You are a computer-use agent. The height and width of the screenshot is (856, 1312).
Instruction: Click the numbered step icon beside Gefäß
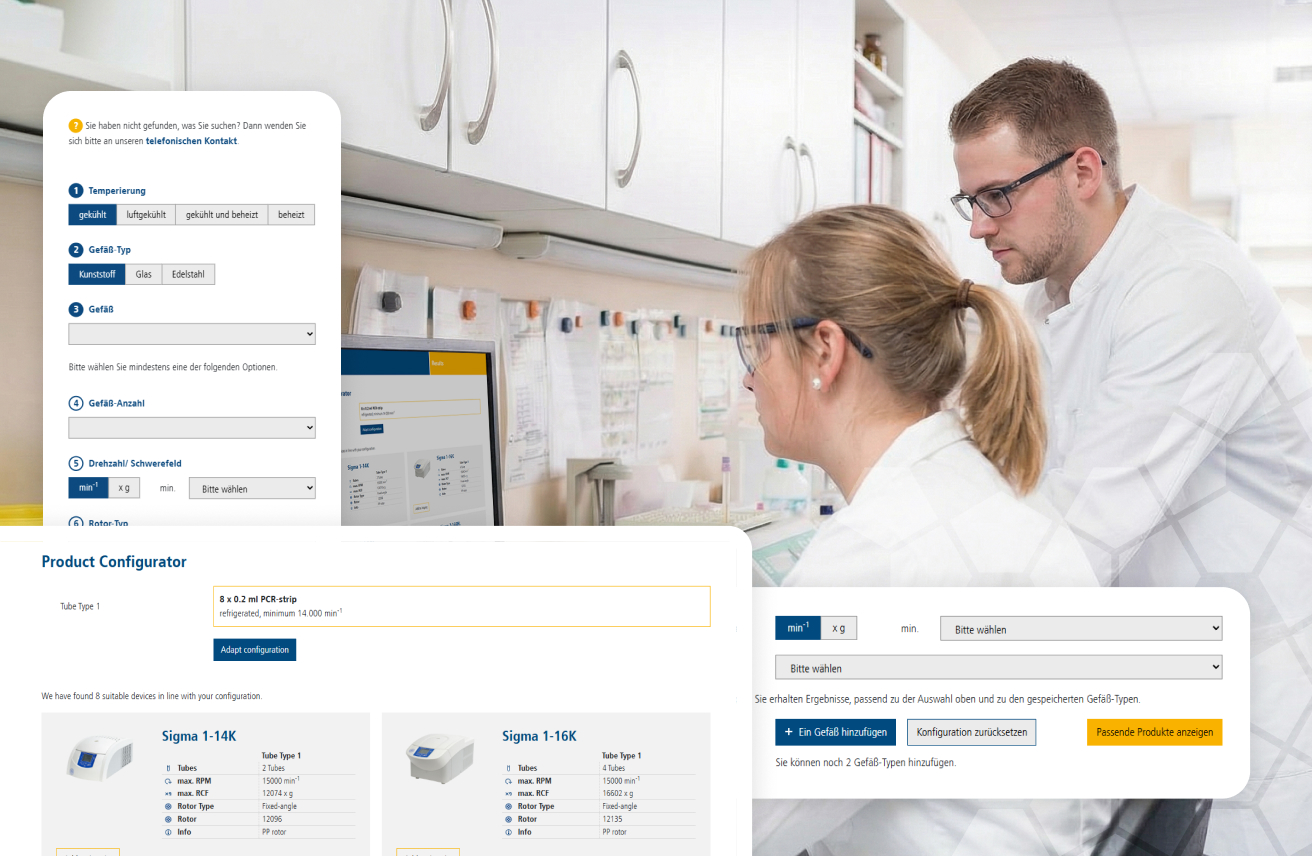coord(74,309)
